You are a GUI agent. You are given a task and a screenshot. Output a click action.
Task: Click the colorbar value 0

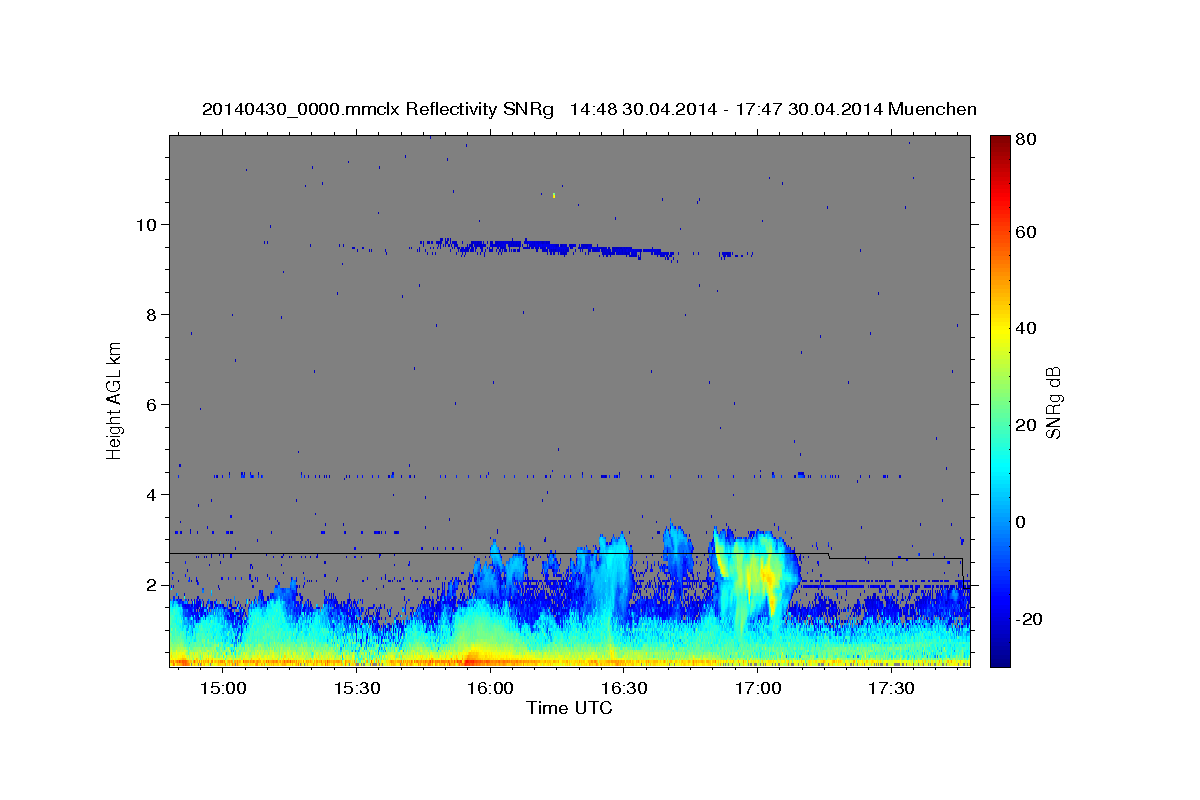(1020, 522)
